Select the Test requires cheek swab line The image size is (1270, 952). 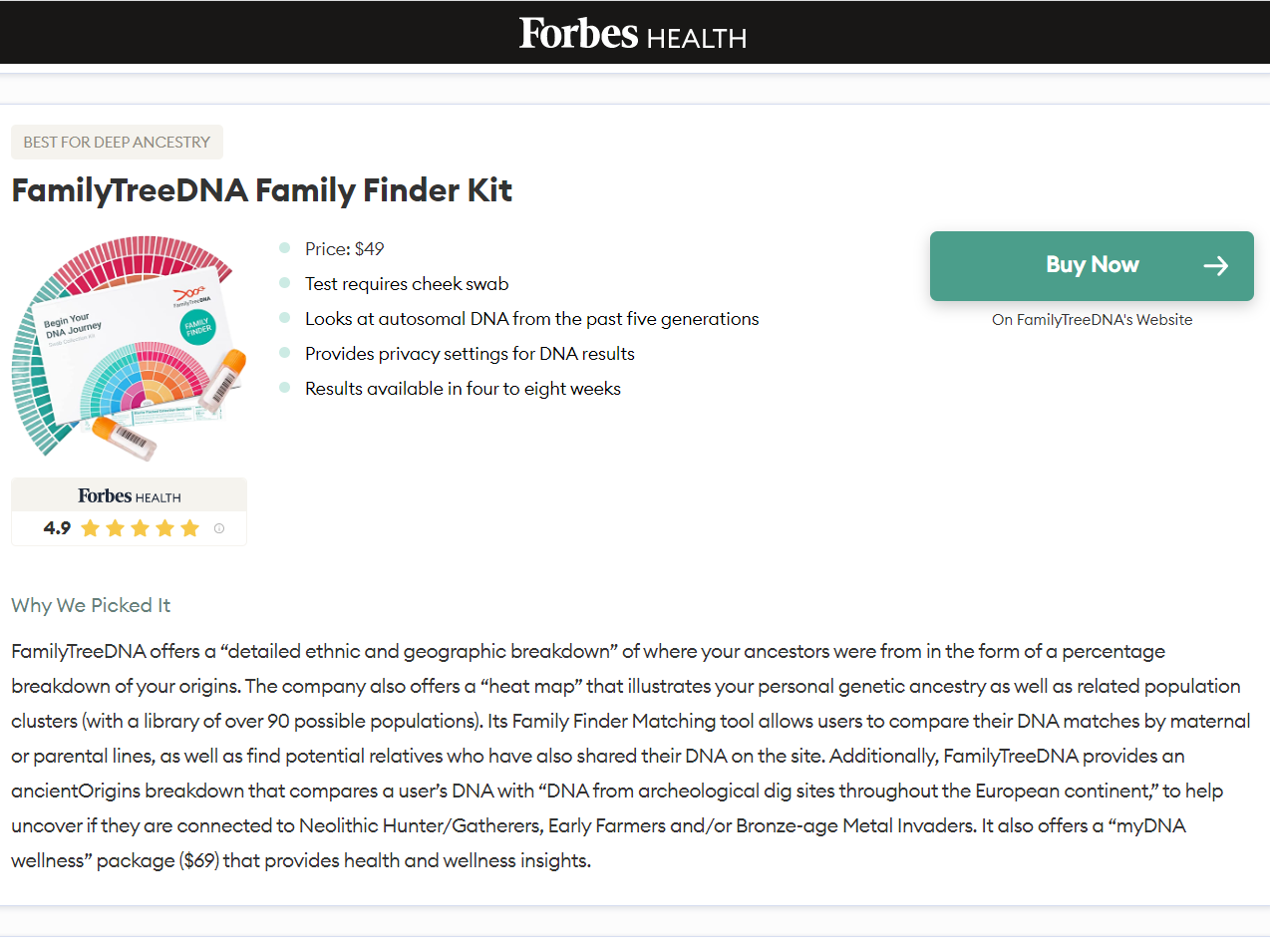[x=407, y=284]
